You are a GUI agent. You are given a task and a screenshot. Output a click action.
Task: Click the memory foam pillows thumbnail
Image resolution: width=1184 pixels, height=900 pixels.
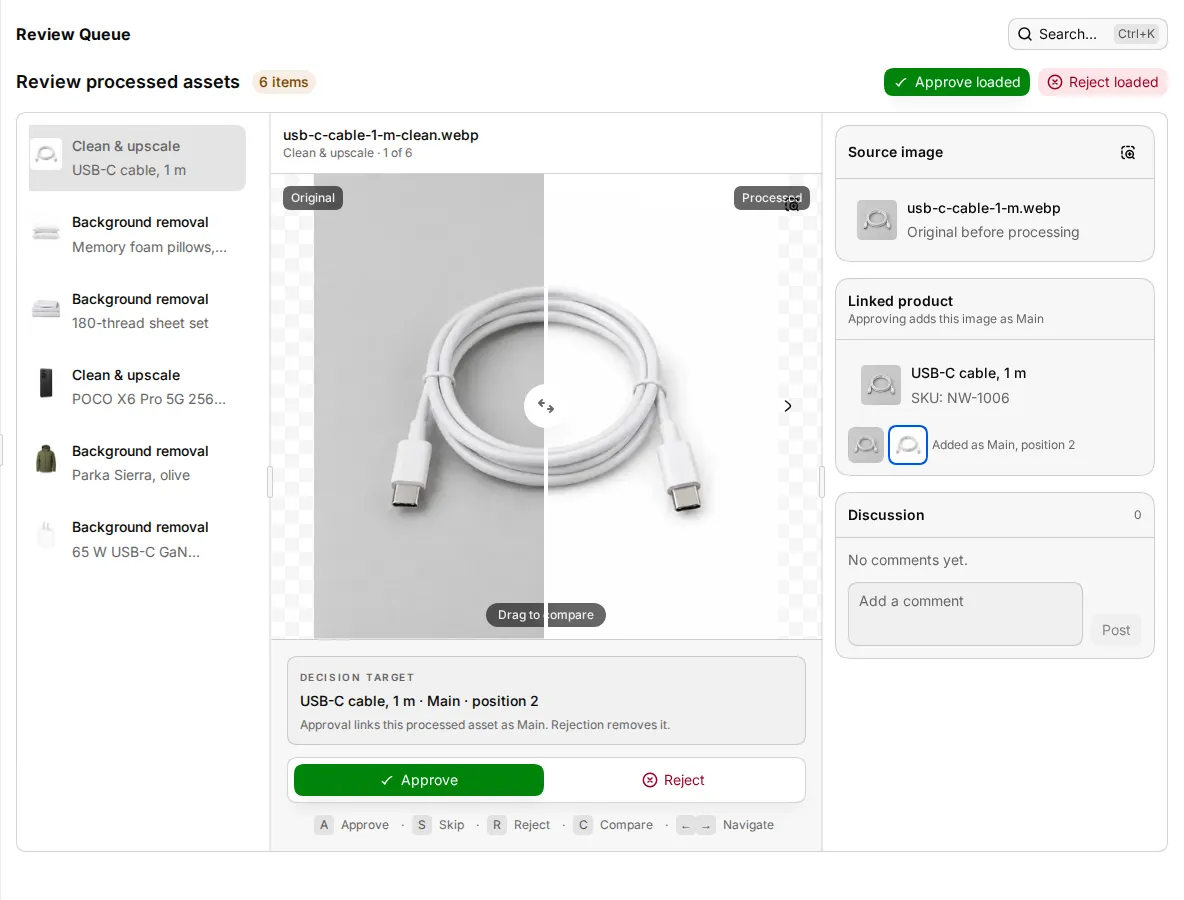click(x=46, y=232)
